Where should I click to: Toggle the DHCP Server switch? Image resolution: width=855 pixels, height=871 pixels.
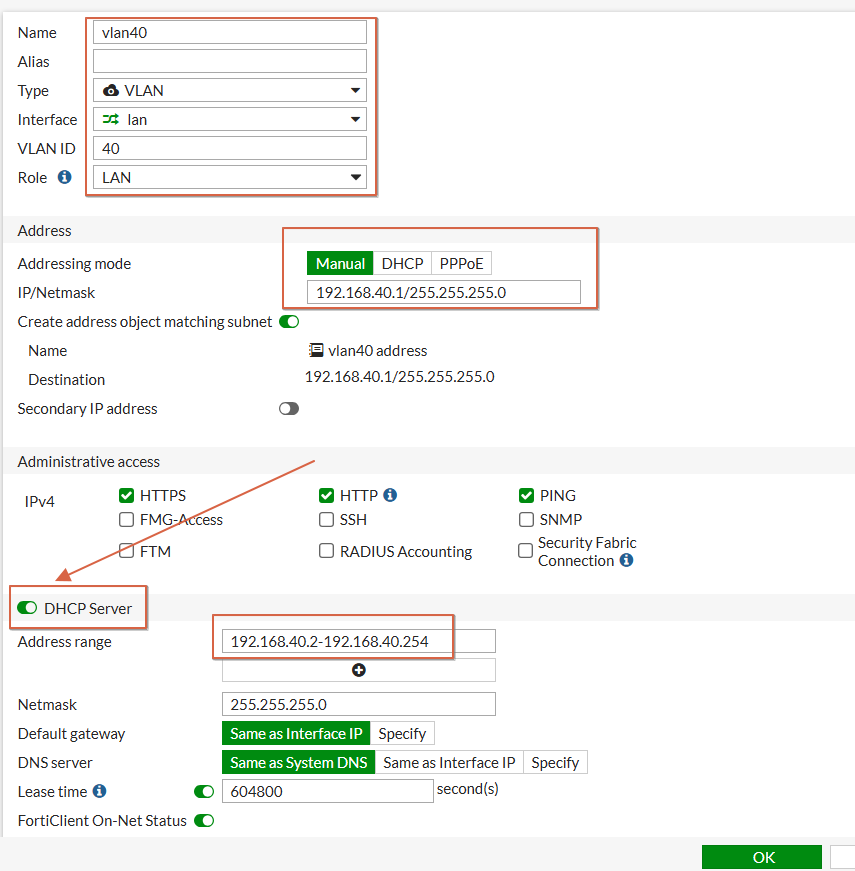[x=27, y=608]
